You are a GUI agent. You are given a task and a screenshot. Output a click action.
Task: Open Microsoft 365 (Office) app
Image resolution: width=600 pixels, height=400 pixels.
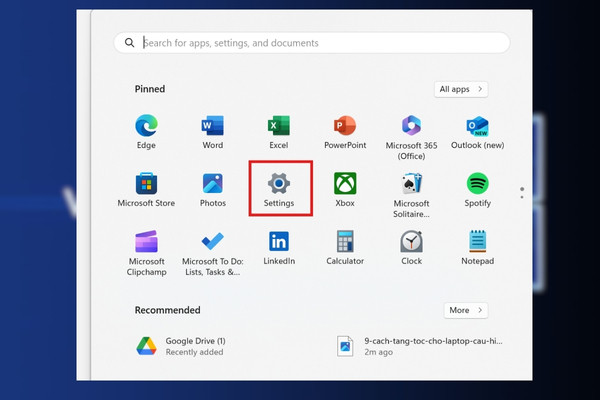(411, 125)
